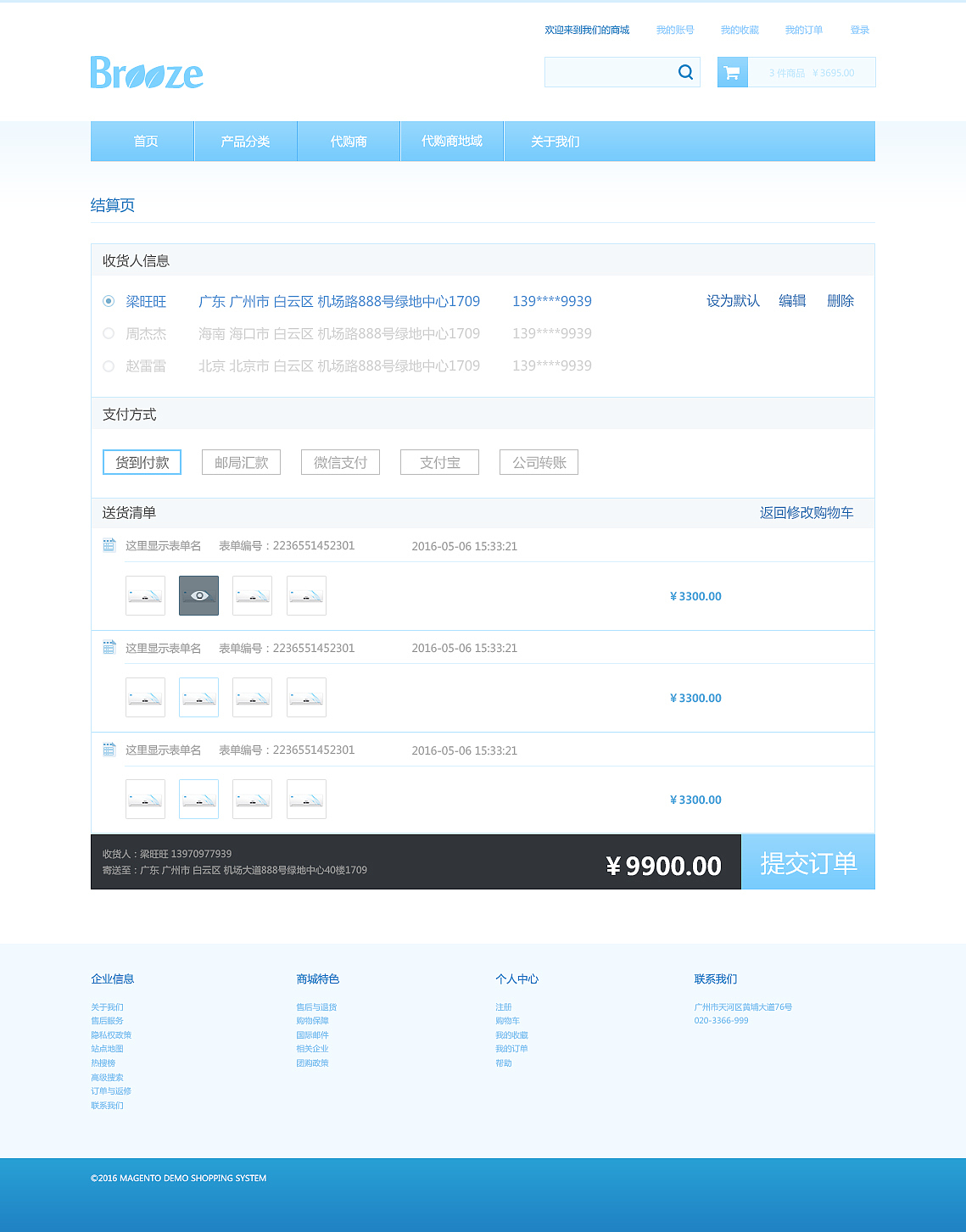Viewport: 966px width, 1232px height.
Task: Select 梁旺旺 address radio button
Action: click(x=109, y=301)
